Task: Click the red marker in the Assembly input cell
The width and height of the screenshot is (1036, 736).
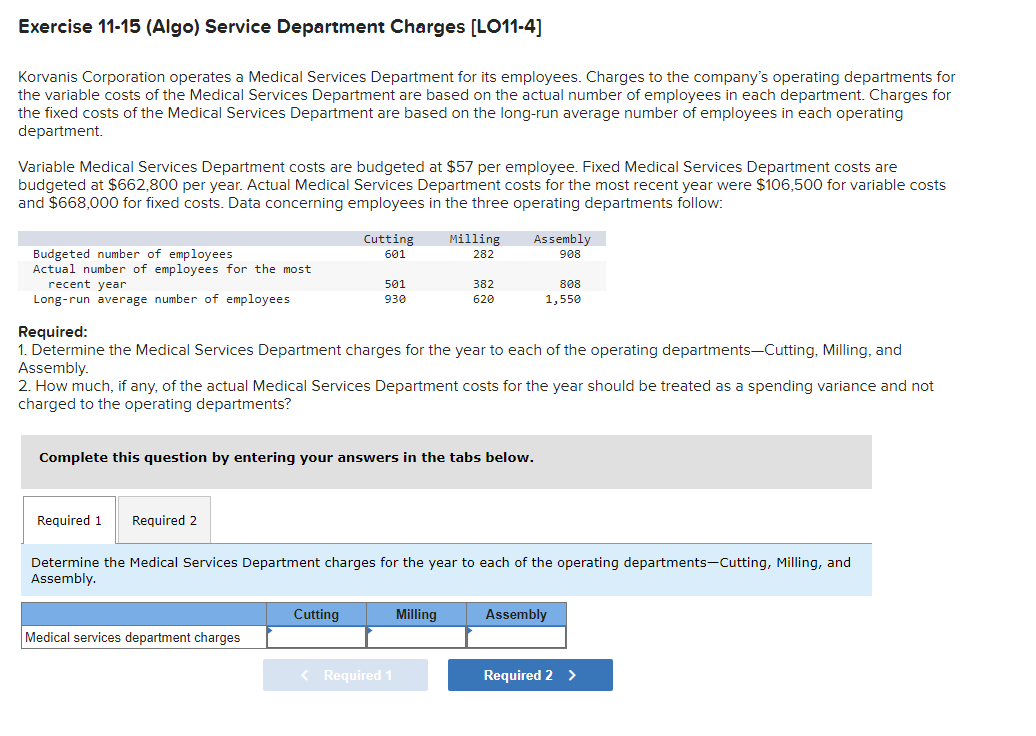Action: [x=470, y=631]
